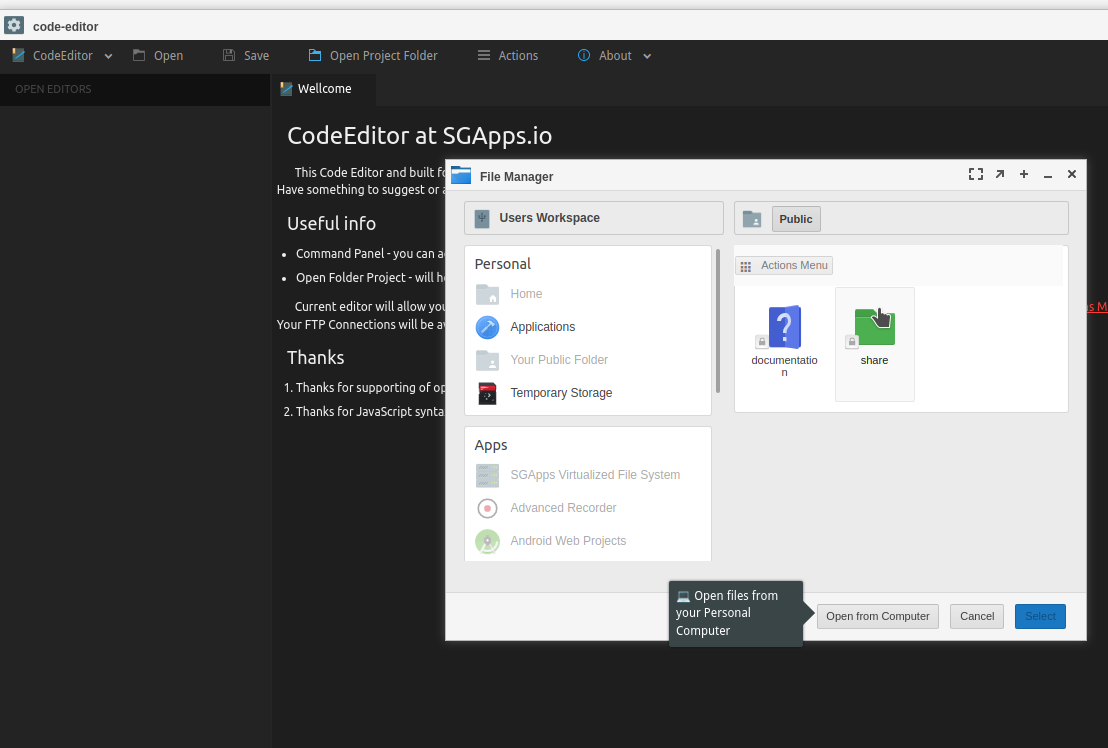Viewport: 1108px width, 748px height.
Task: Click Open Project Folder
Action: (373, 56)
